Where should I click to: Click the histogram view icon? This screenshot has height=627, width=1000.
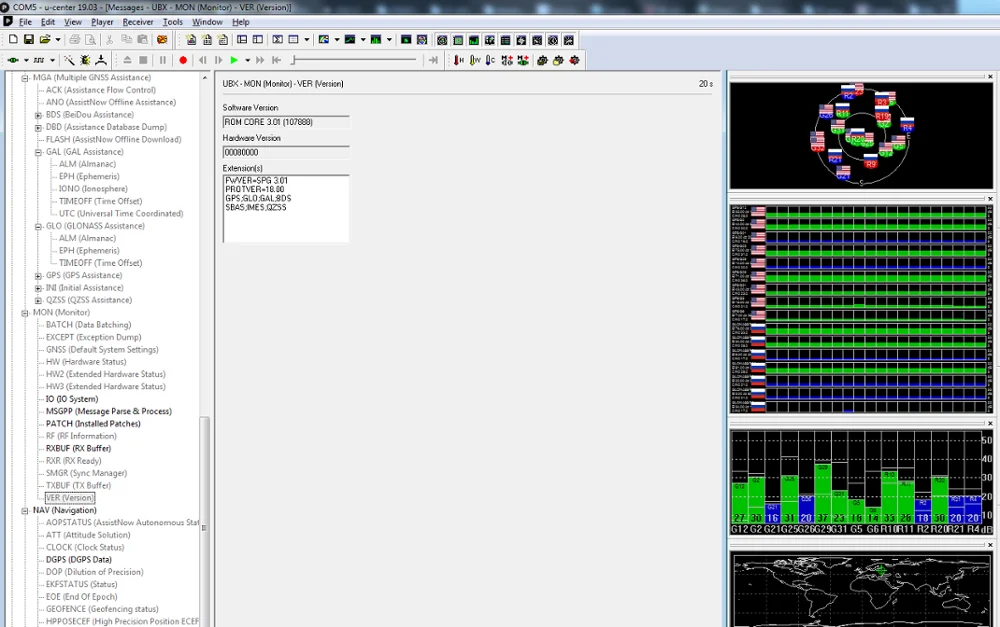point(376,40)
